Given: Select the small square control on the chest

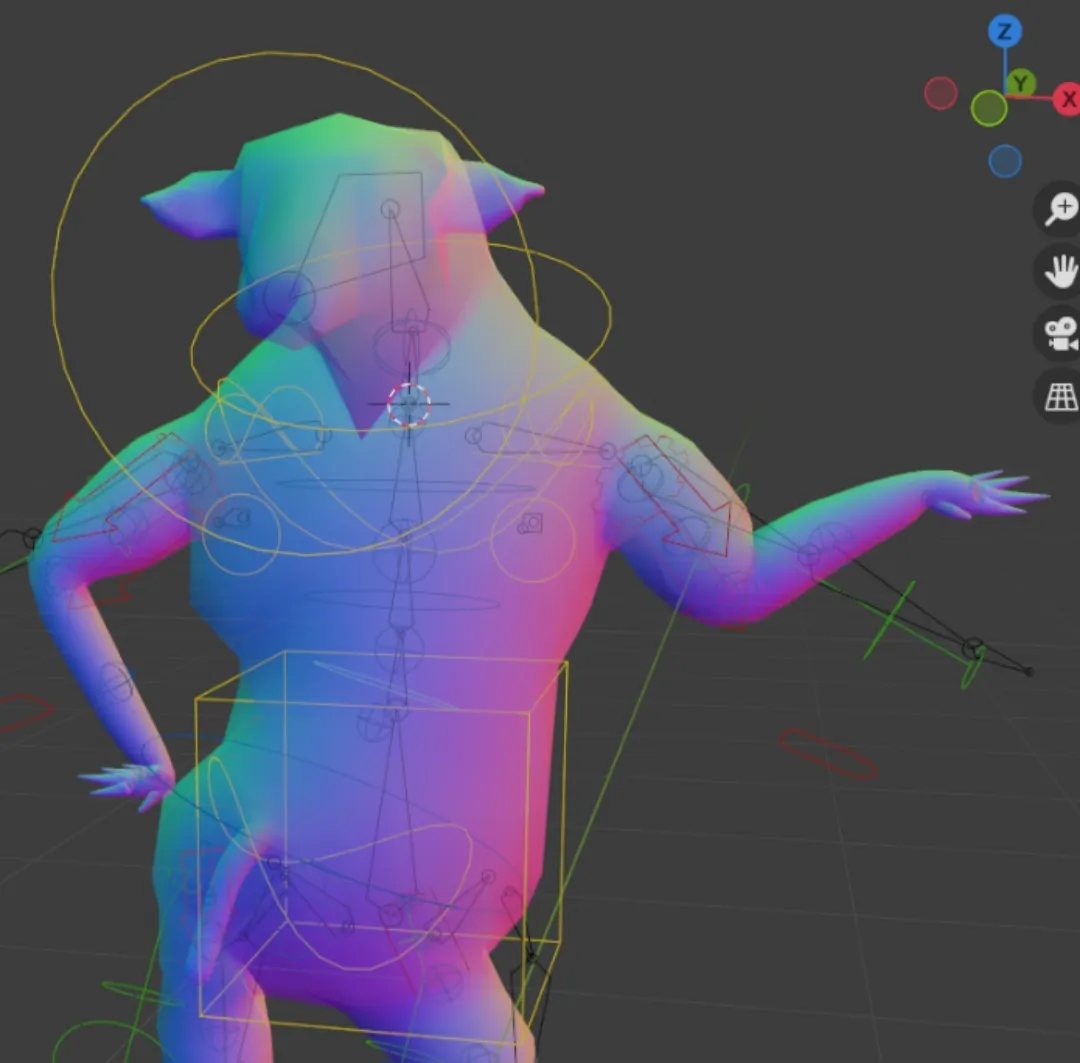Looking at the screenshot, I should pos(533,523).
